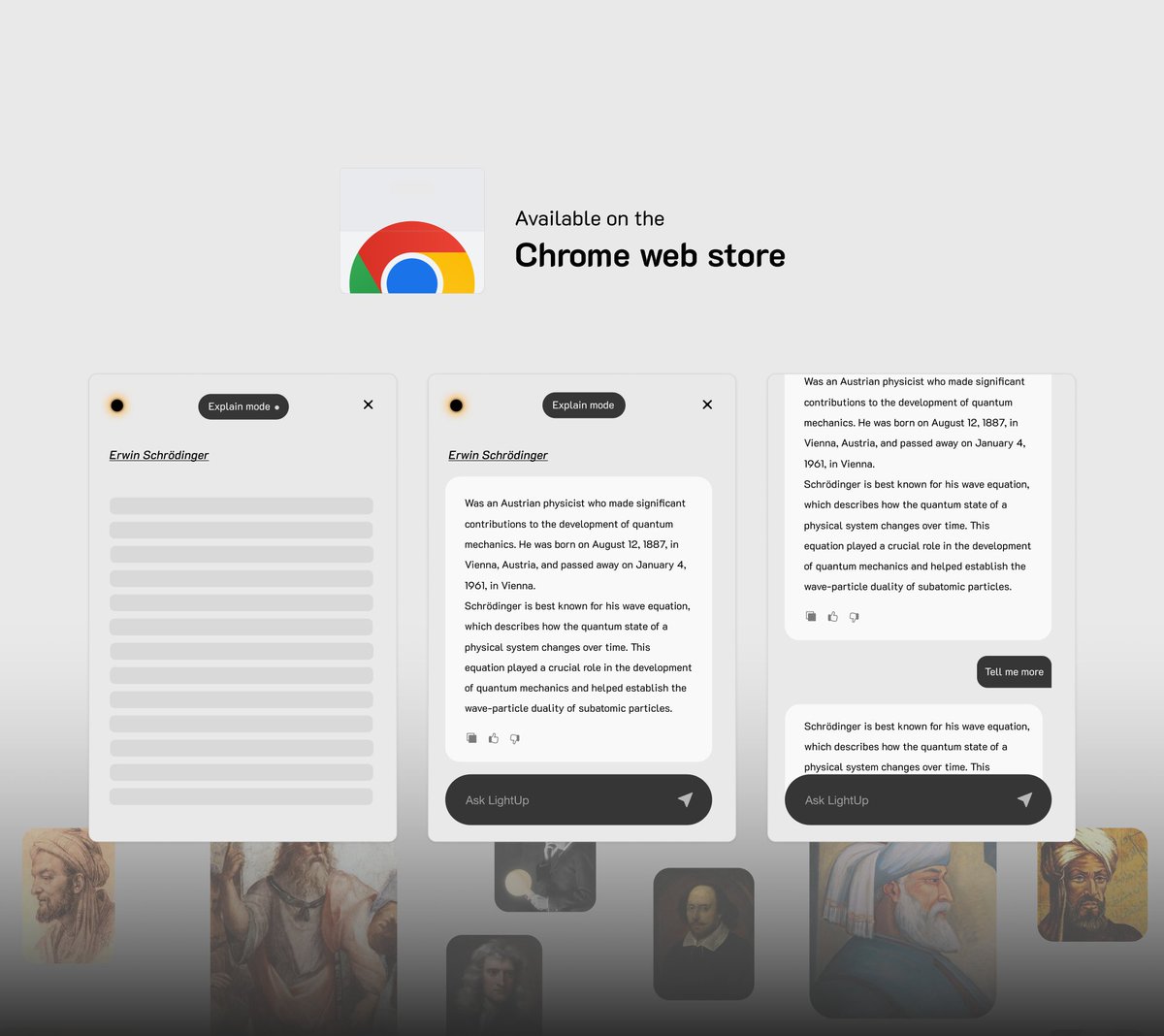Viewport: 1164px width, 1036px height.
Task: Toggle Explain mode in the middle panel
Action: [x=583, y=405]
